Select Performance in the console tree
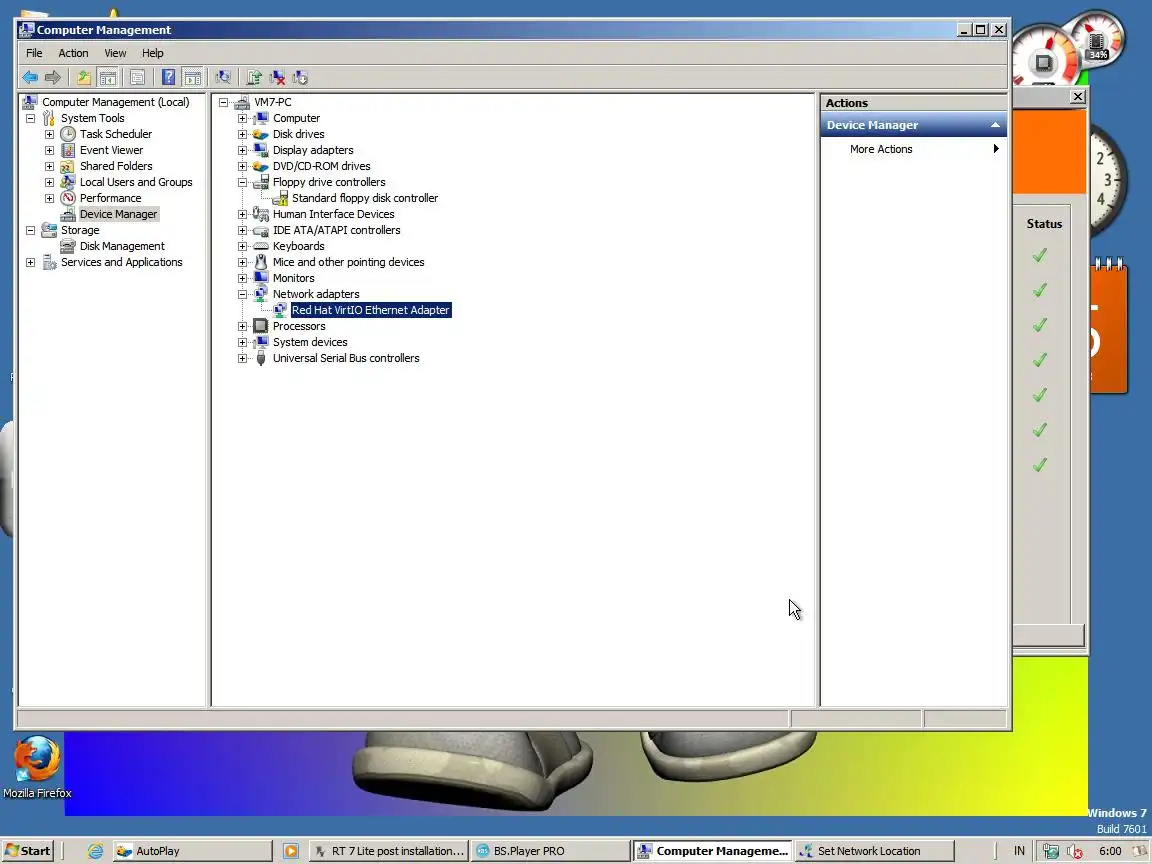 tap(110, 198)
